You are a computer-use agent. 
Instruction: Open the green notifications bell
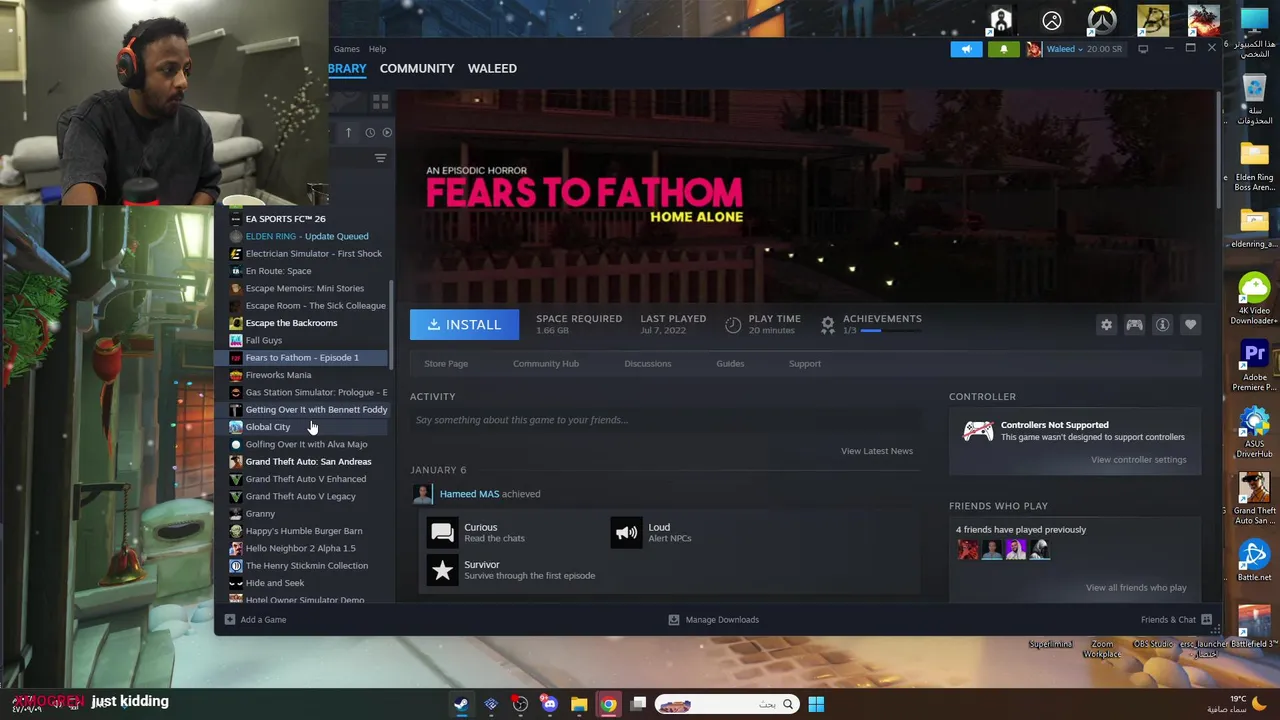(x=1004, y=49)
